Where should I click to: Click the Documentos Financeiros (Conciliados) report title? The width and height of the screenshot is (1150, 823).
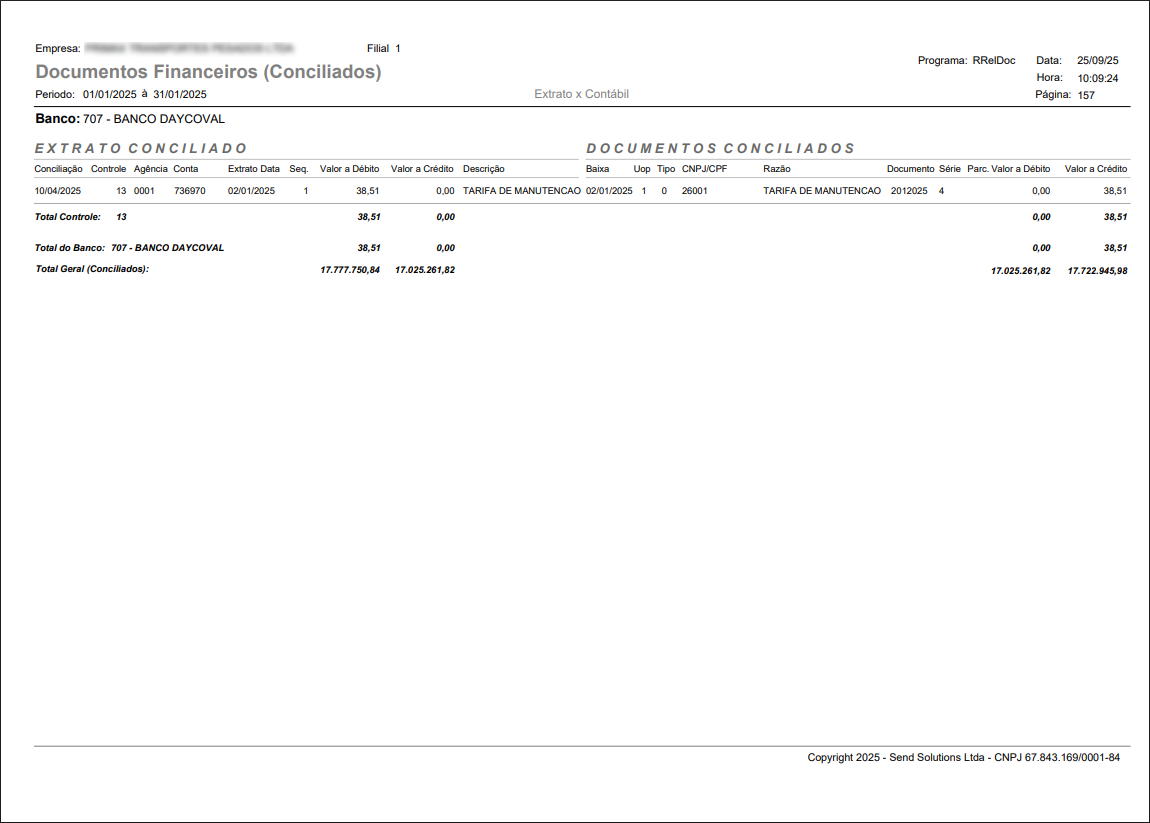(208, 72)
